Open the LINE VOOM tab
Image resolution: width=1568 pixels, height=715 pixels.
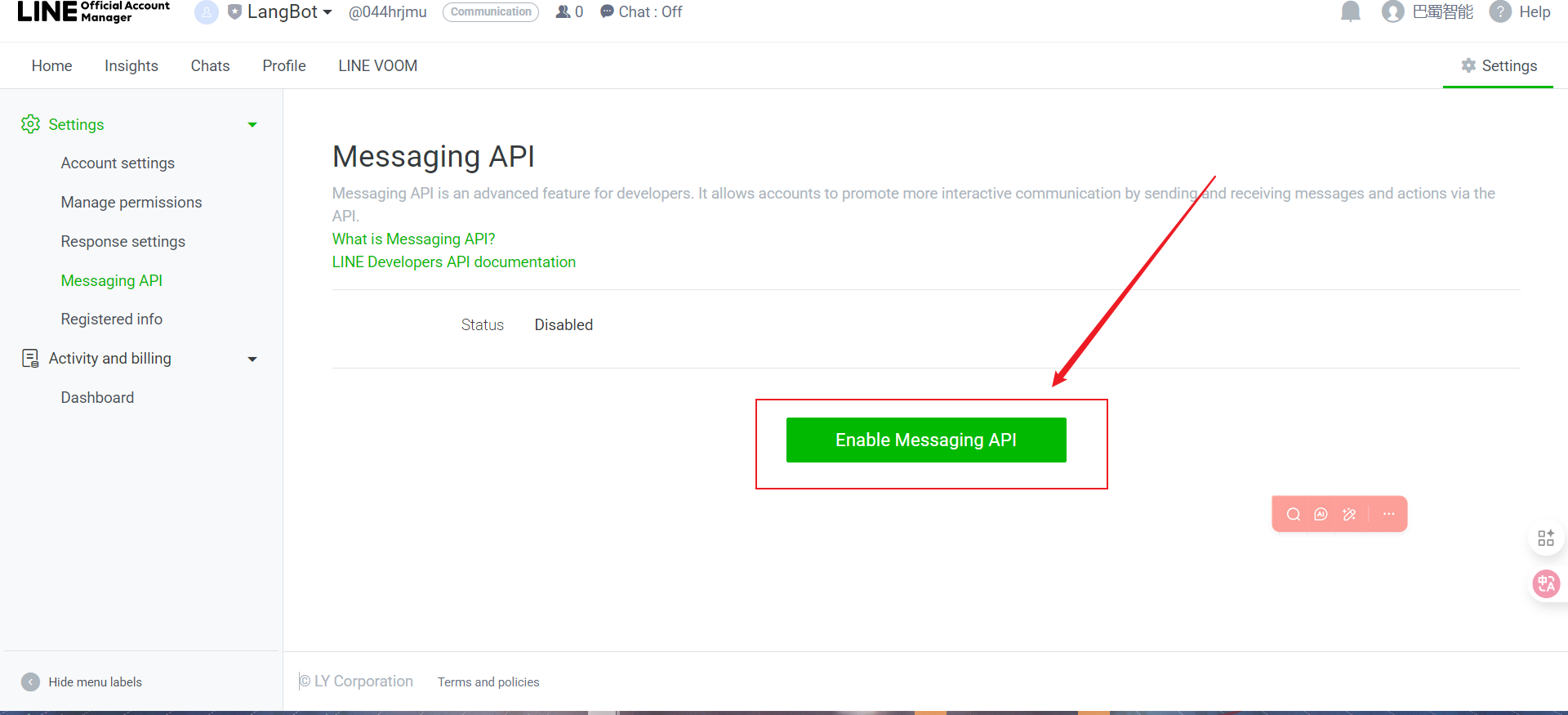[377, 65]
